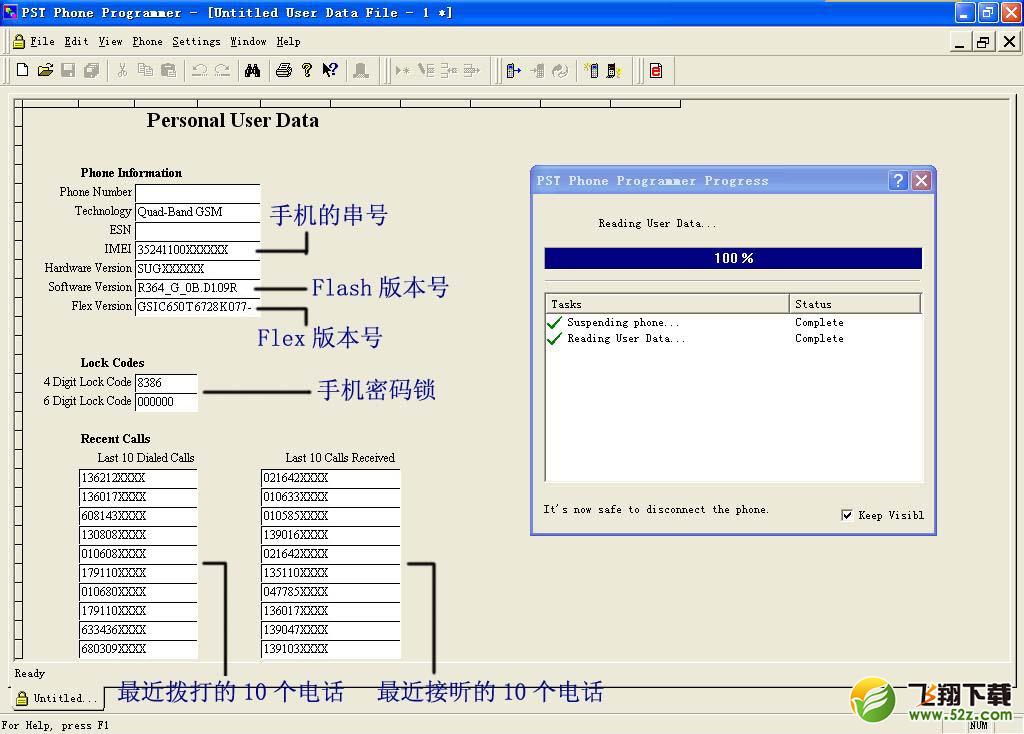Click the red document toolbar icon
This screenshot has width=1024, height=734.
click(656, 70)
